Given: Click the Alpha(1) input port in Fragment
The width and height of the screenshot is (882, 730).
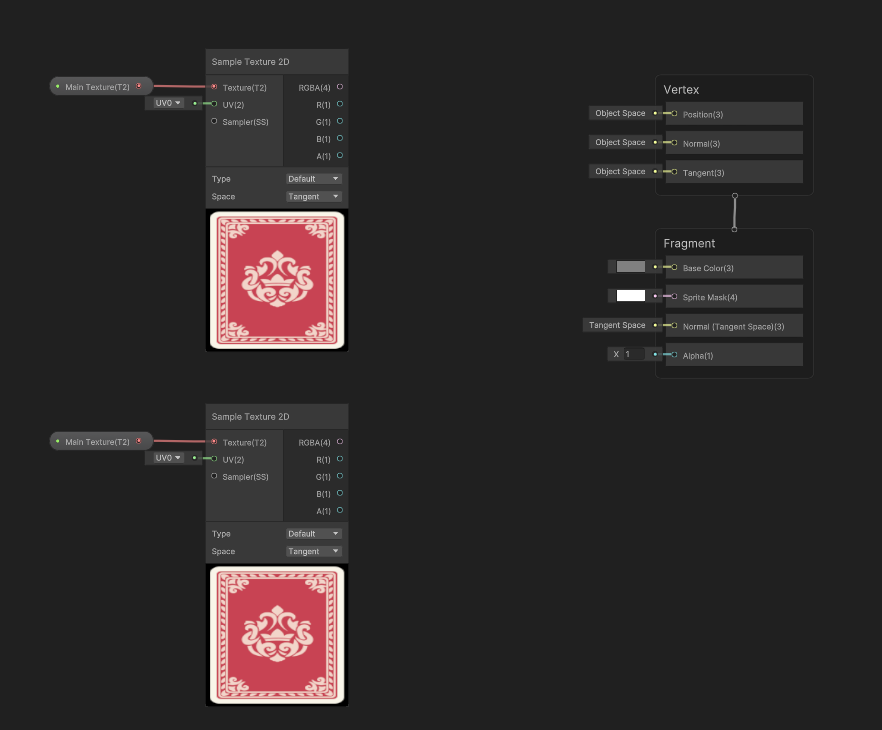Looking at the screenshot, I should point(674,355).
